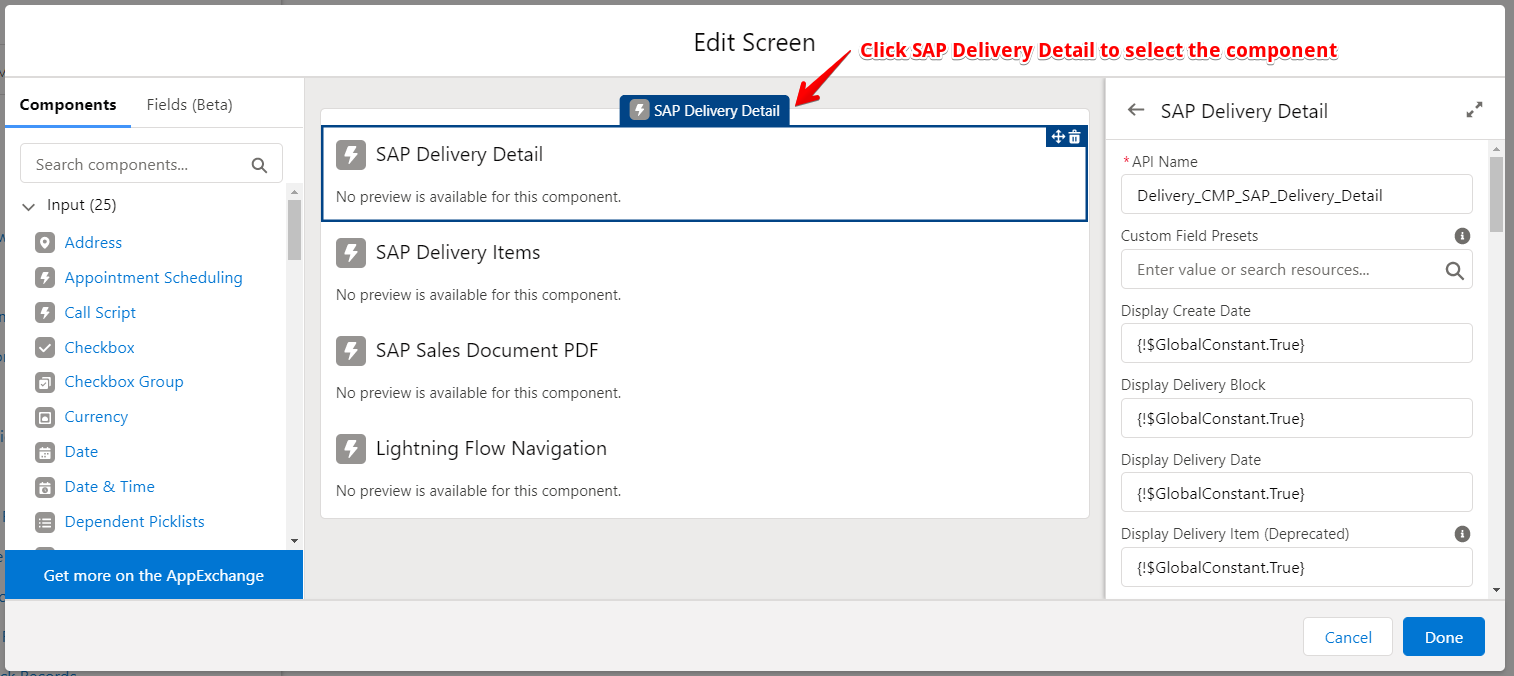Click the Date & Time component icon
Image resolution: width=1514 pixels, height=676 pixels.
click(x=45, y=487)
